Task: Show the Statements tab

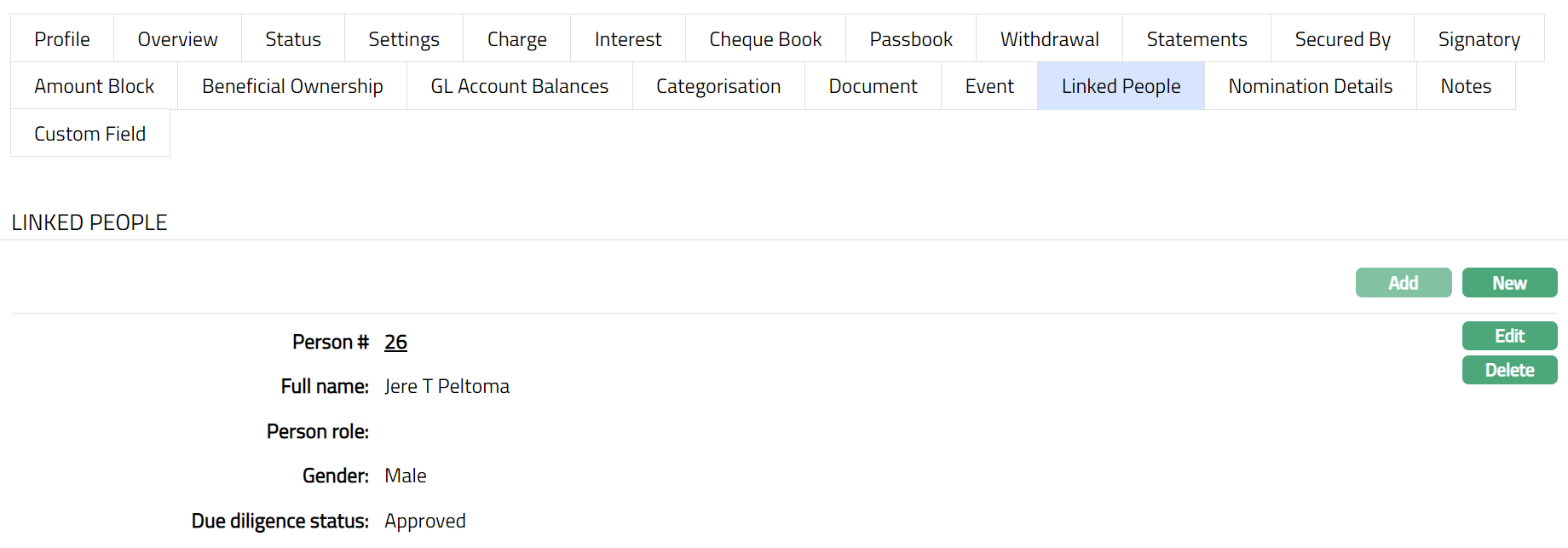Action: 1196,39
